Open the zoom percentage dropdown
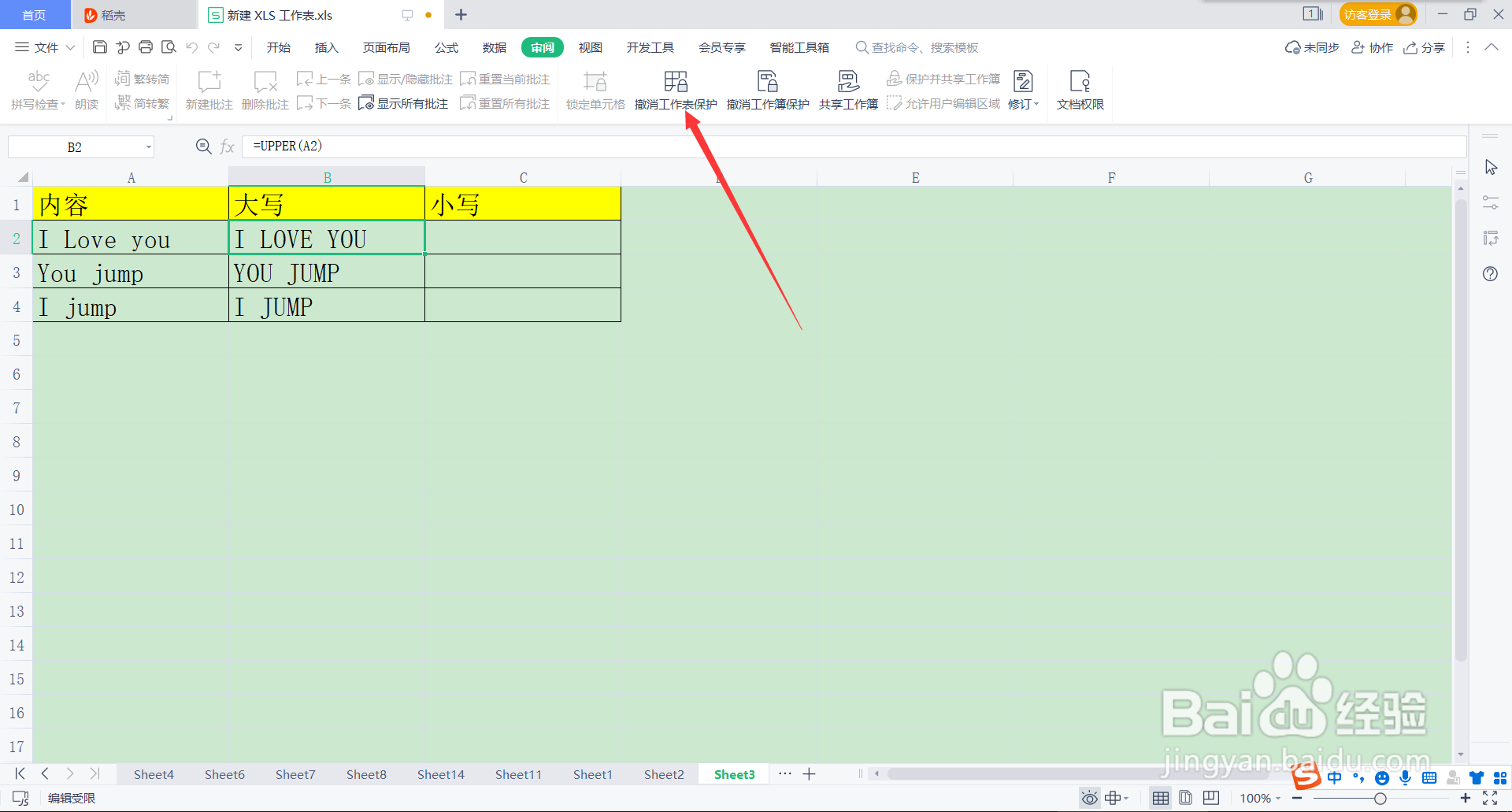The image size is (1512, 812). [x=1280, y=798]
